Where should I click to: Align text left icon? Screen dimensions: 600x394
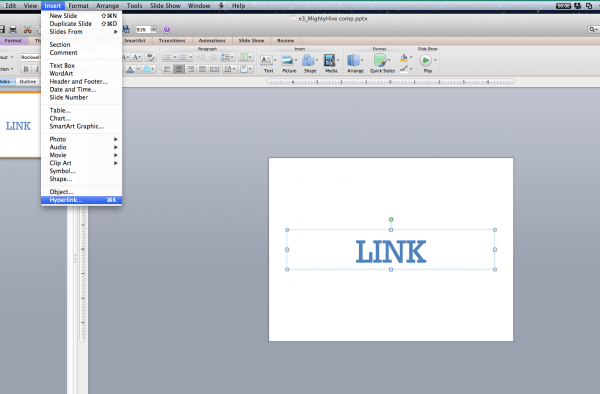point(167,69)
